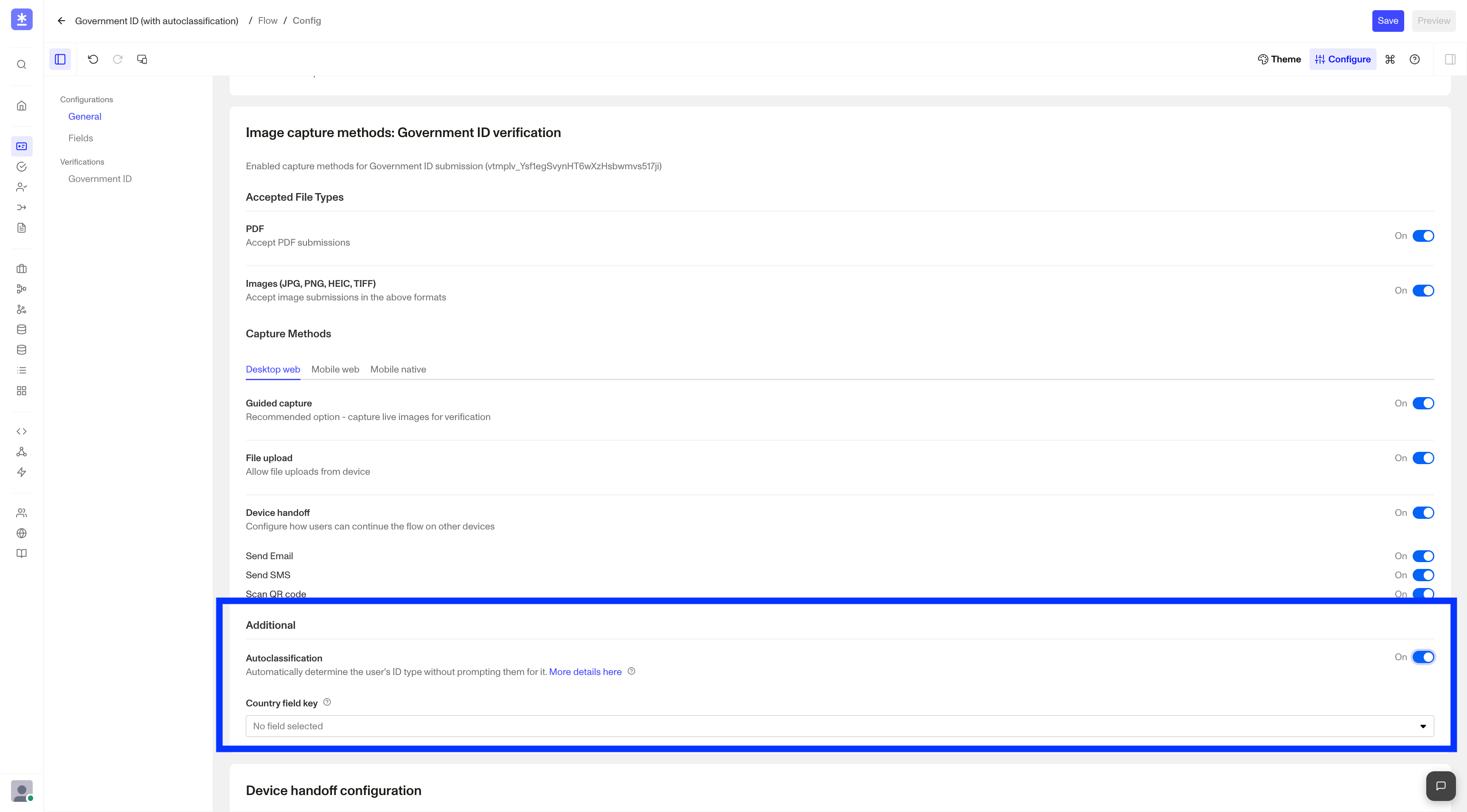
Task: Click the Flow breadcrumb link
Action: click(268, 21)
